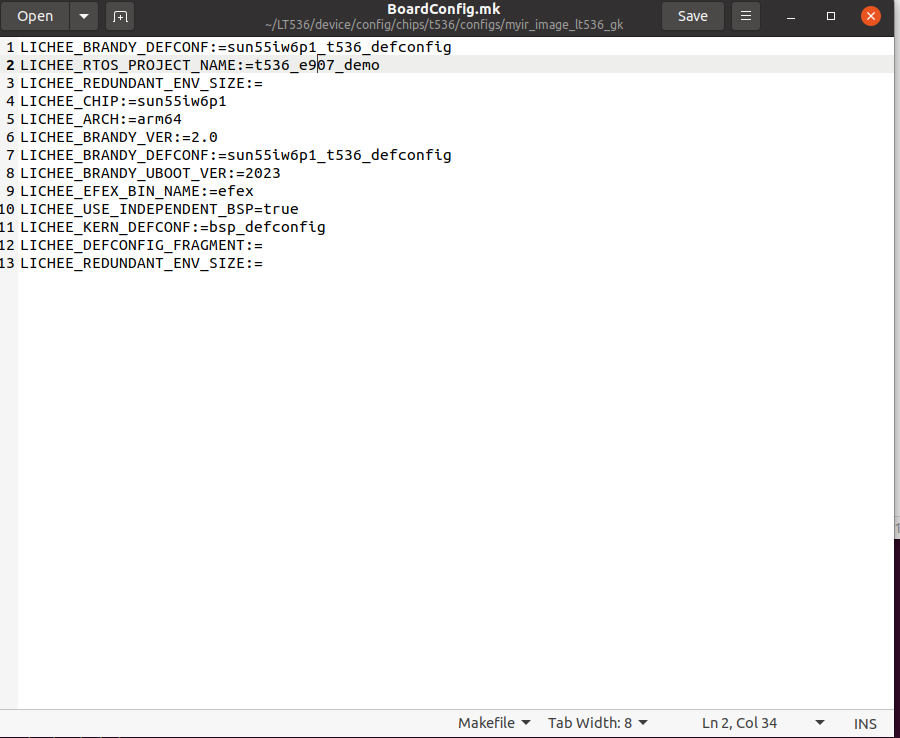The height and width of the screenshot is (738, 900).
Task: Click the LICHEE_BRANDY_UBOOT_VER:=2023 line
Action: click(x=150, y=173)
